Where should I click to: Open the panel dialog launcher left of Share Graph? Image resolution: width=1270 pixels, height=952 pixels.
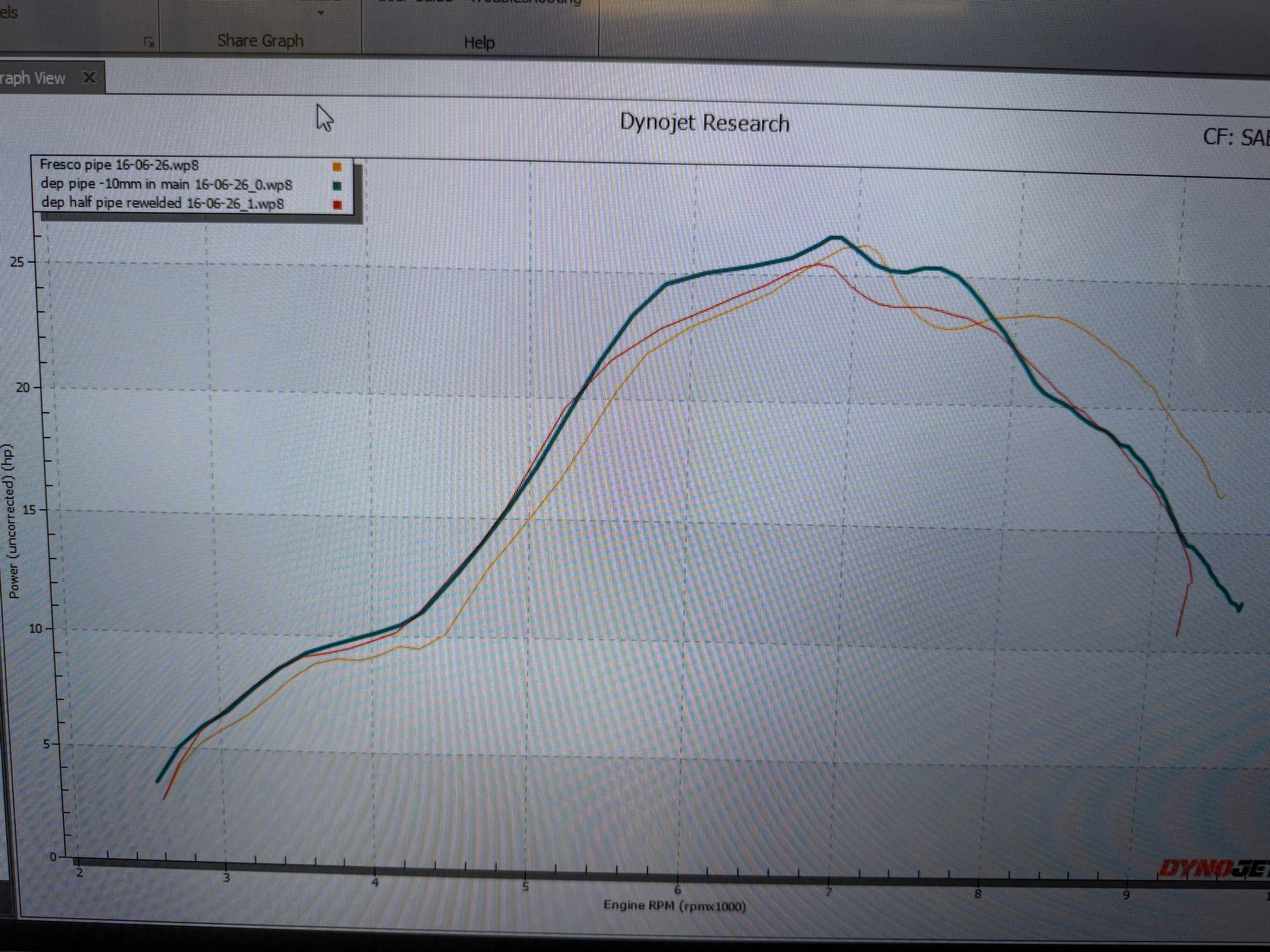point(149,43)
